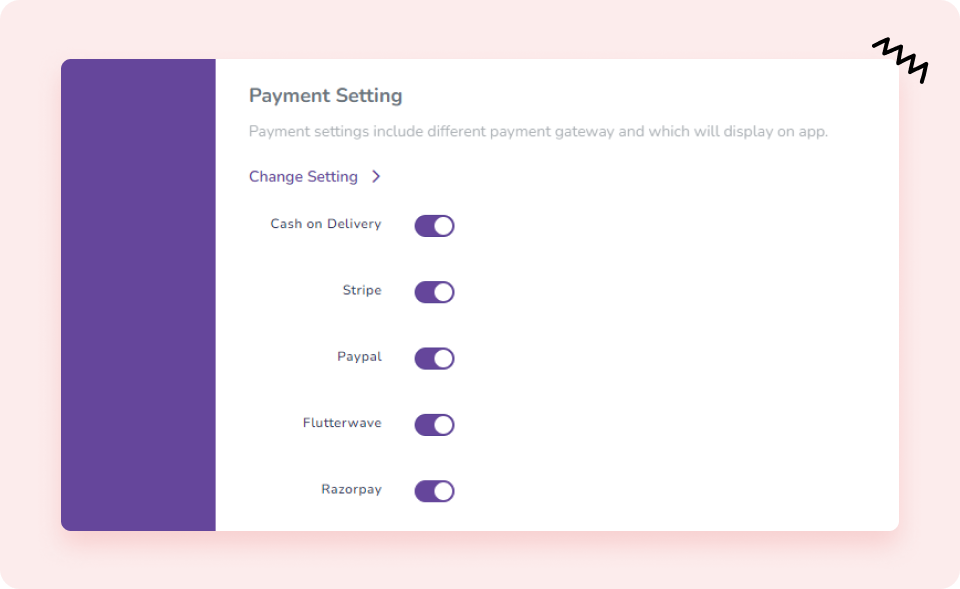The width and height of the screenshot is (960, 589).
Task: Open the Change Setting link
Action: tap(303, 177)
